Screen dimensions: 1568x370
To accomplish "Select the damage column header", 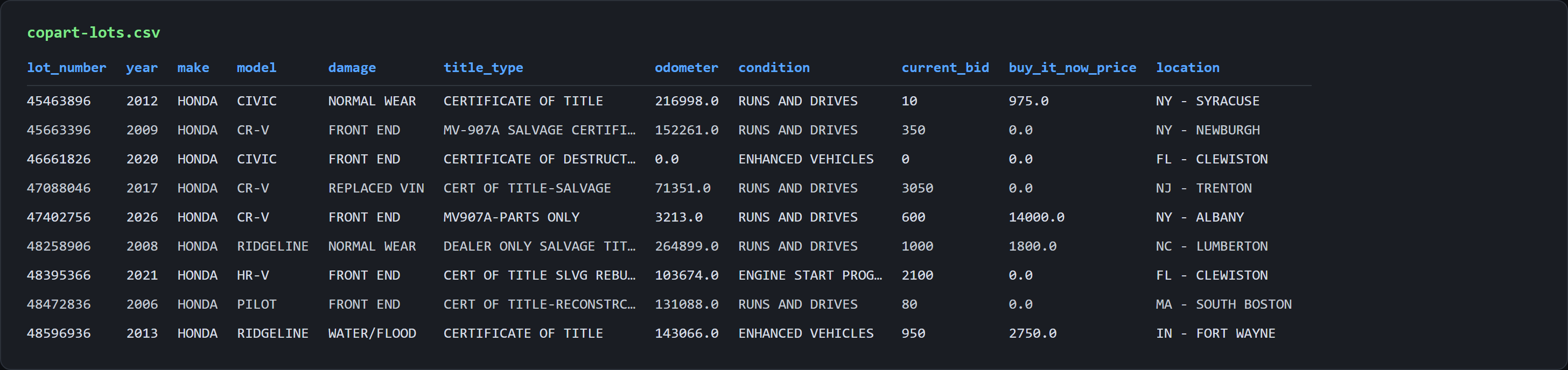I will (x=352, y=67).
